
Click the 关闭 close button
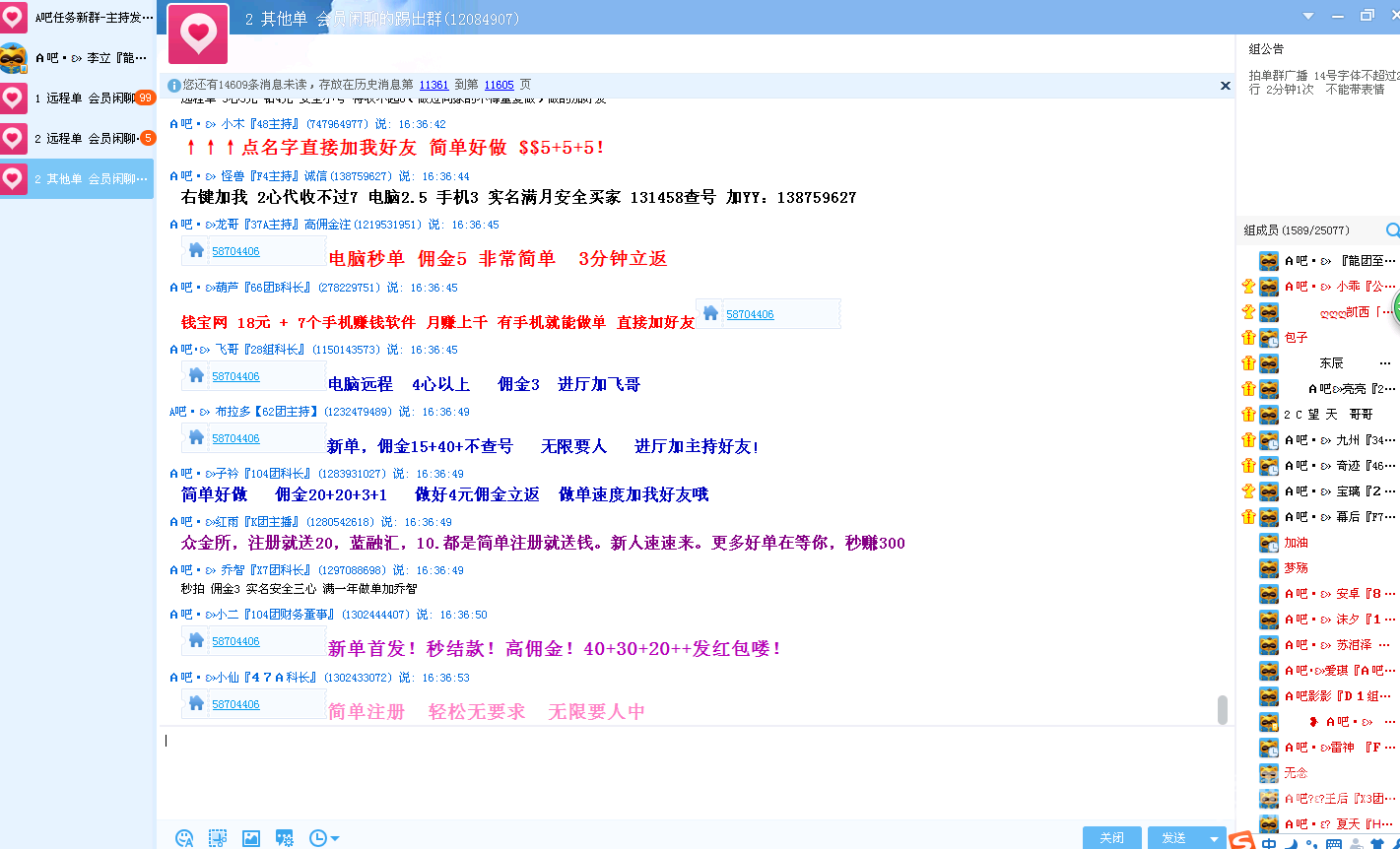click(x=1112, y=836)
